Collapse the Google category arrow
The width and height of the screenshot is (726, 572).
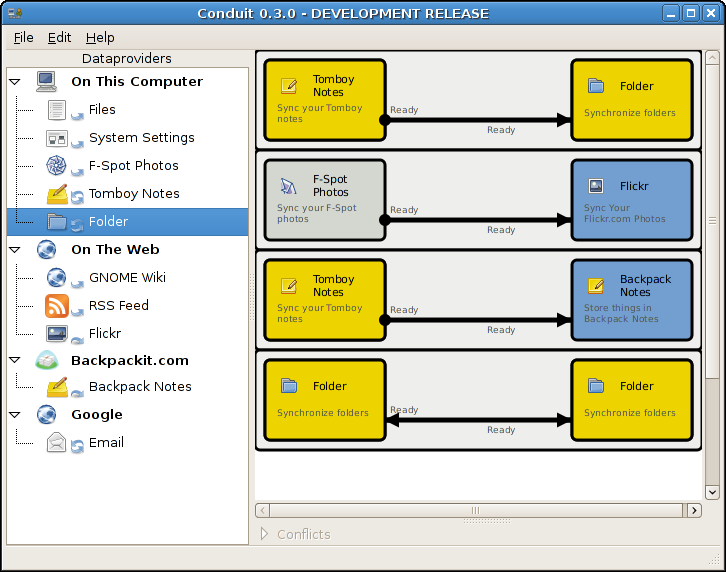[x=15, y=415]
